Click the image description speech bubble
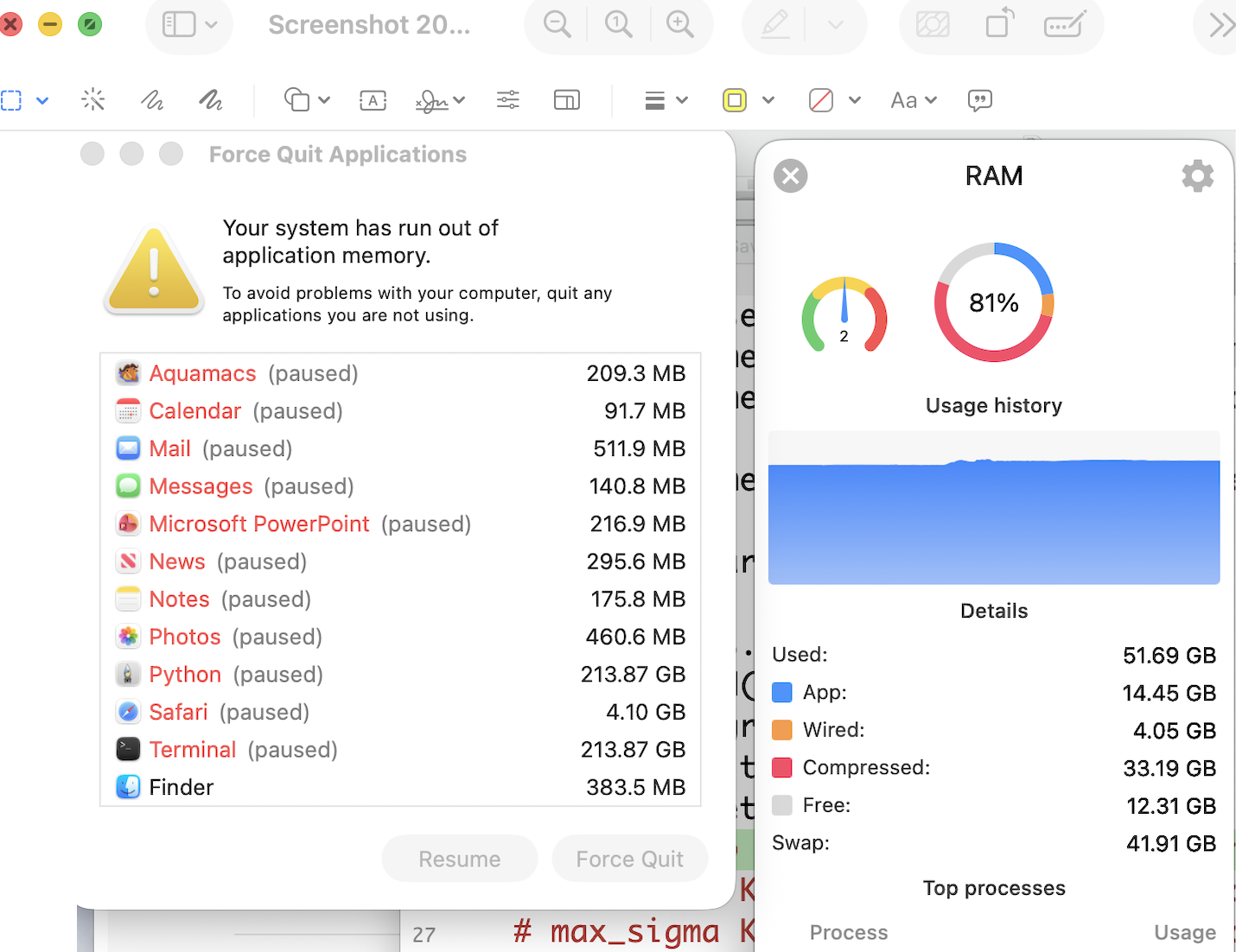Screen dimensions: 1236x952 (980, 101)
